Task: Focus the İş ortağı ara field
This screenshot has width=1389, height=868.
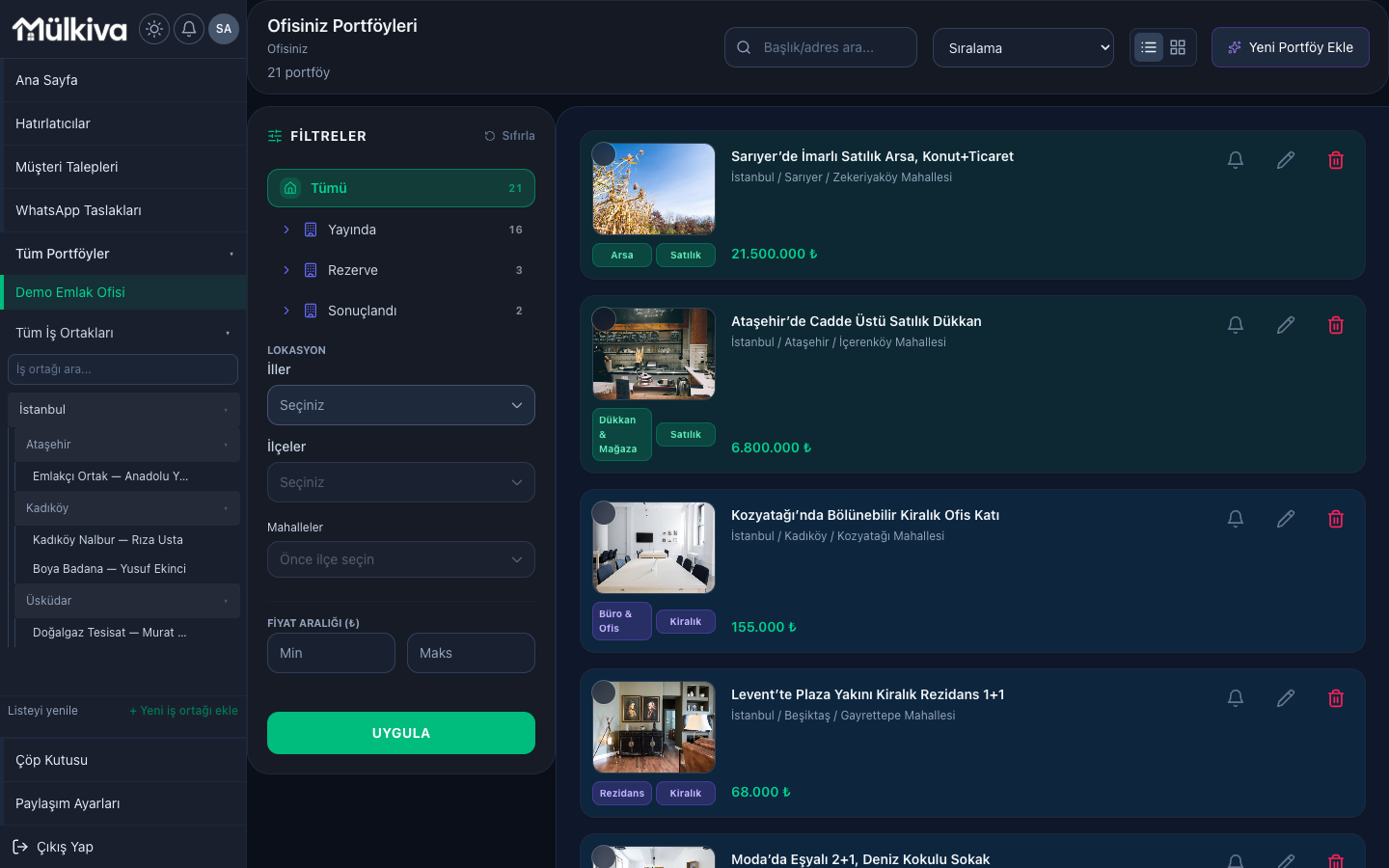Action: point(123,369)
